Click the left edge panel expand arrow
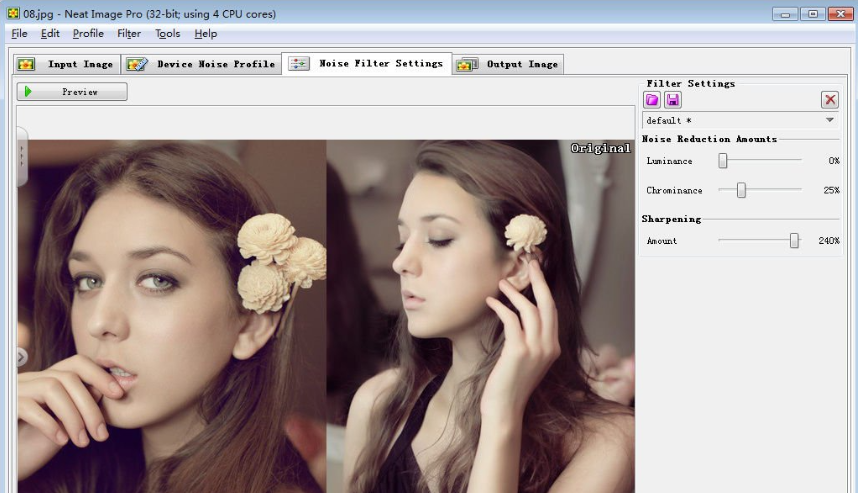This screenshot has height=493, width=858. tap(22, 356)
